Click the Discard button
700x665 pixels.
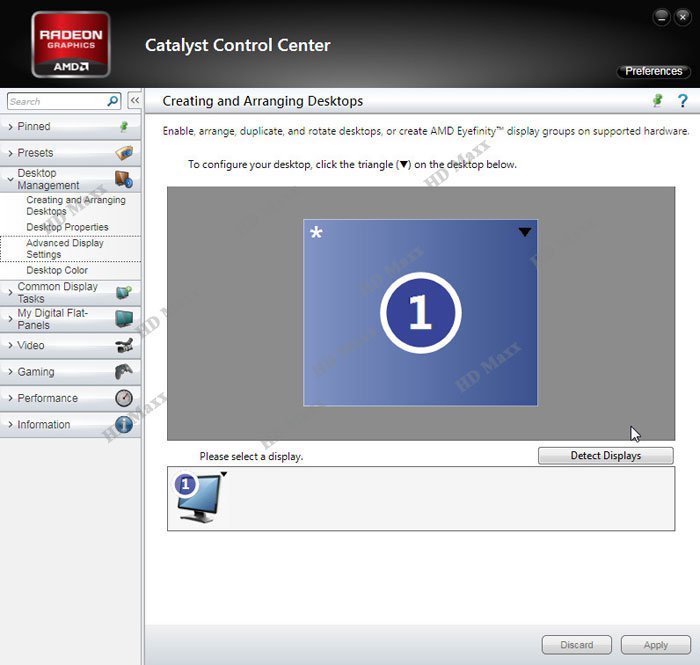coord(576,645)
